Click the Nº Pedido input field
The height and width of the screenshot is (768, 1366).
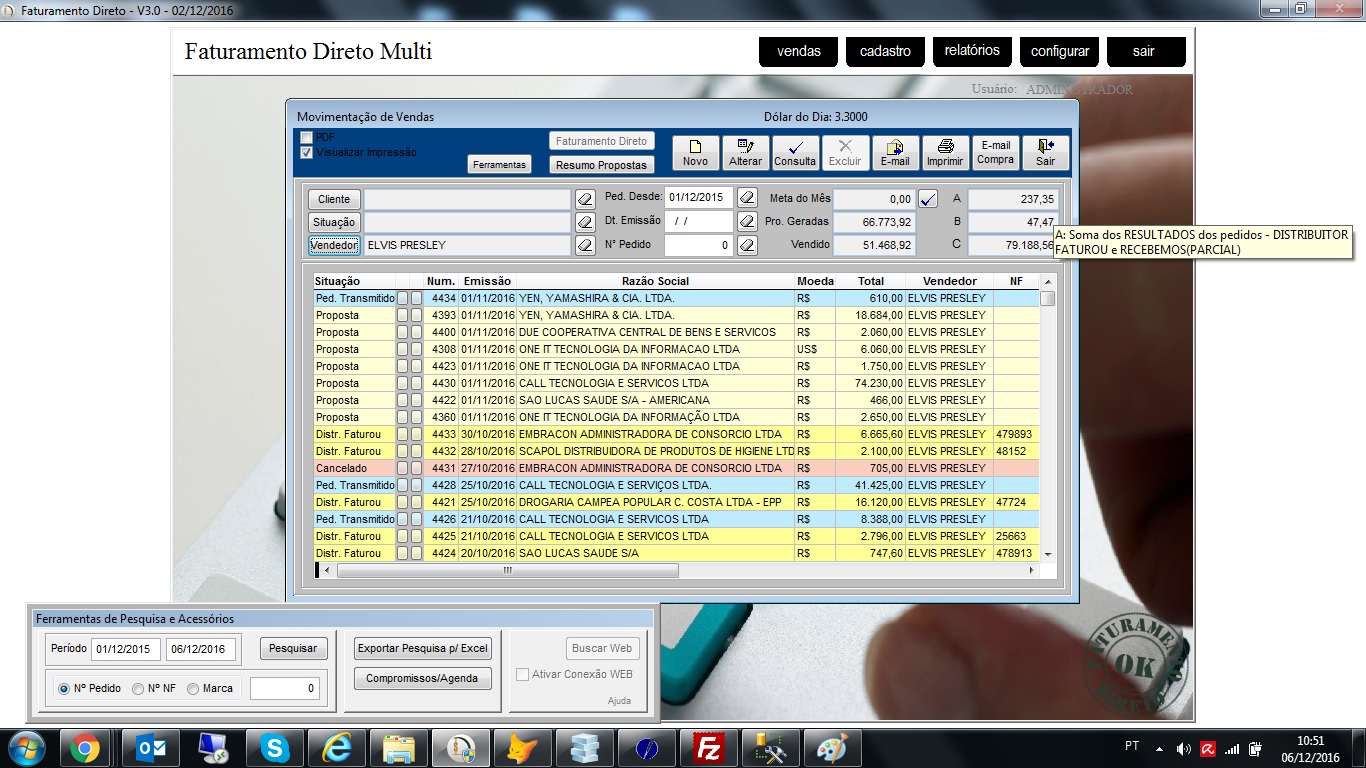[699, 245]
